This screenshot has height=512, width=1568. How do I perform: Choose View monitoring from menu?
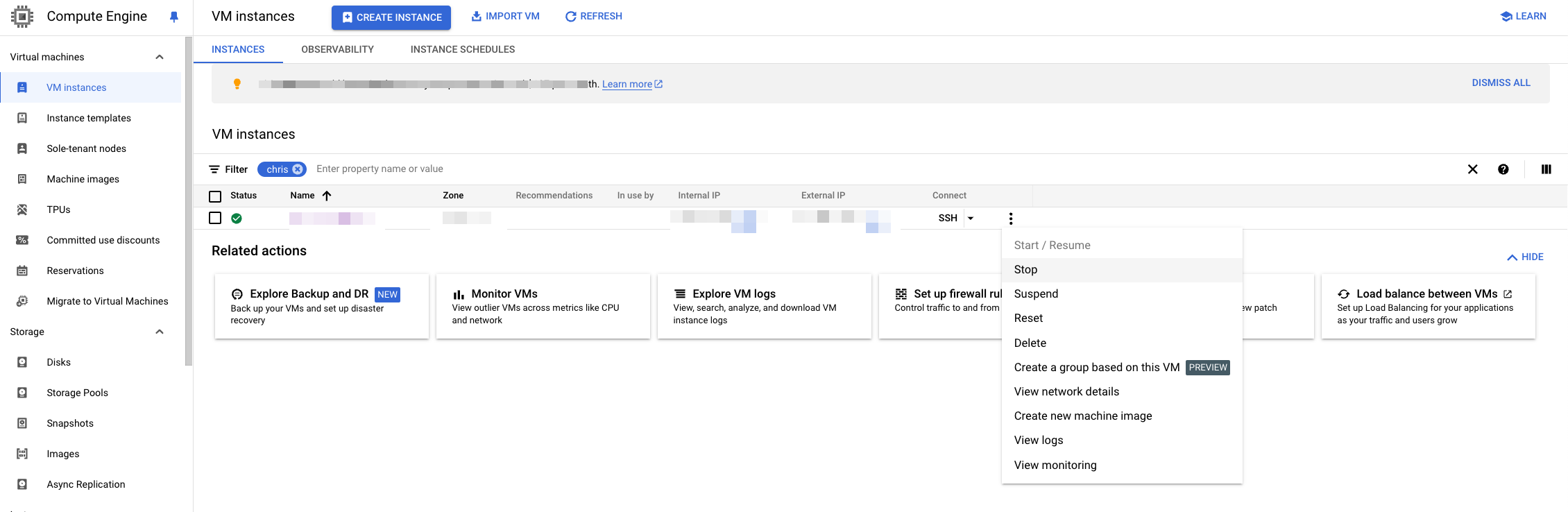coord(1122,466)
